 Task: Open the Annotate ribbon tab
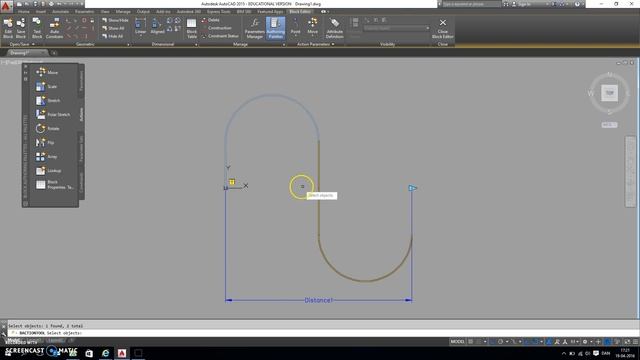[60, 11]
